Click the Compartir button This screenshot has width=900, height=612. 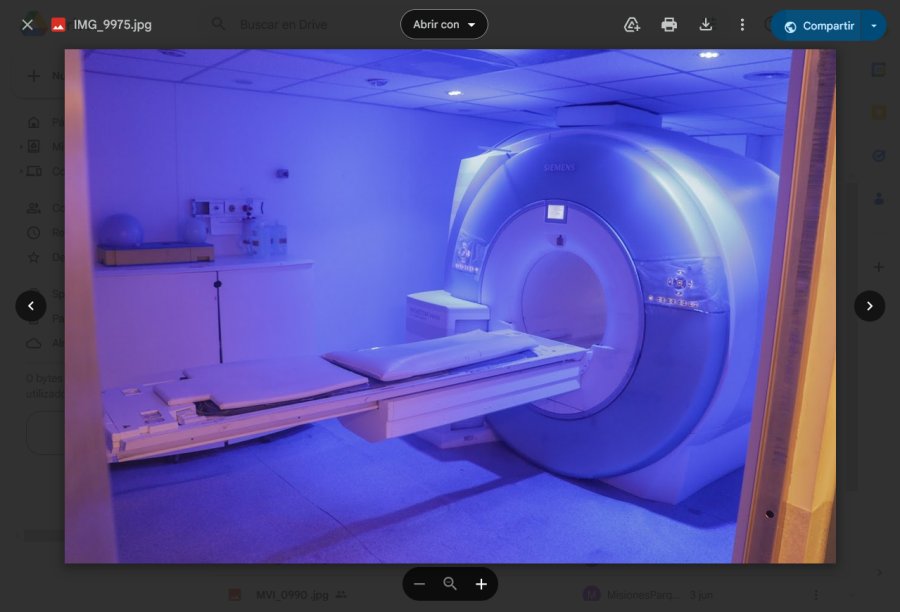[x=820, y=25]
